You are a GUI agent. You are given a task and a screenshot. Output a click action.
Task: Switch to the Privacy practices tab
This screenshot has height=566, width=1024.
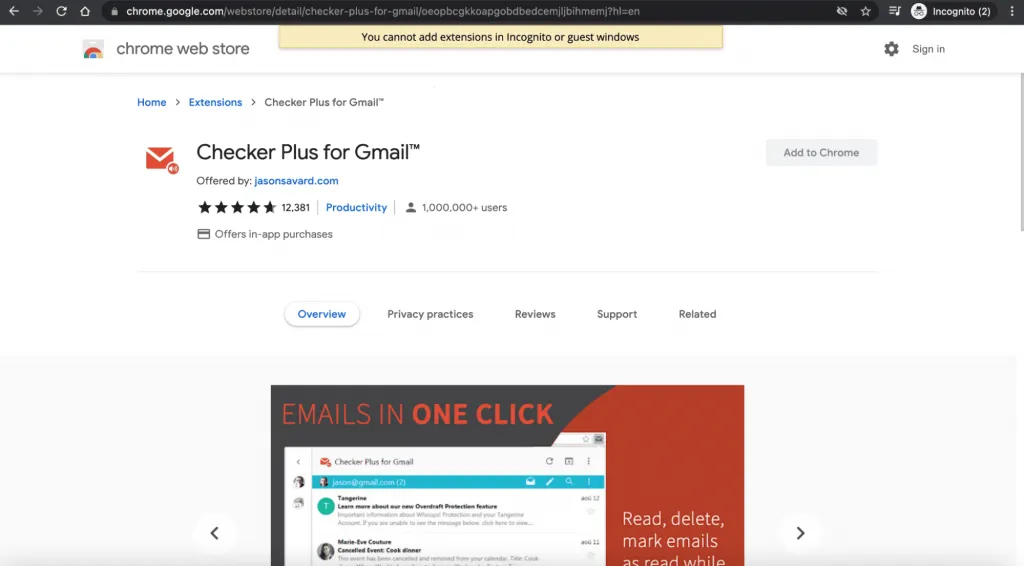click(430, 314)
